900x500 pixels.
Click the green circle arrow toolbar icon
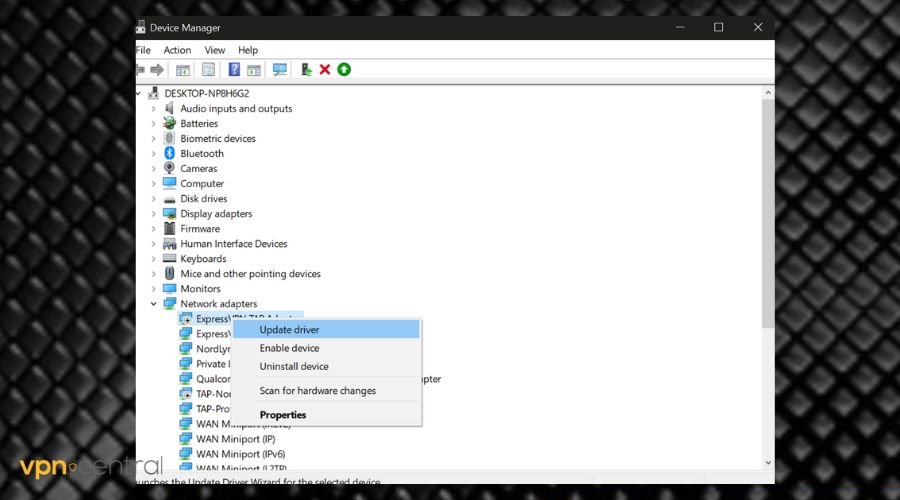tap(344, 70)
